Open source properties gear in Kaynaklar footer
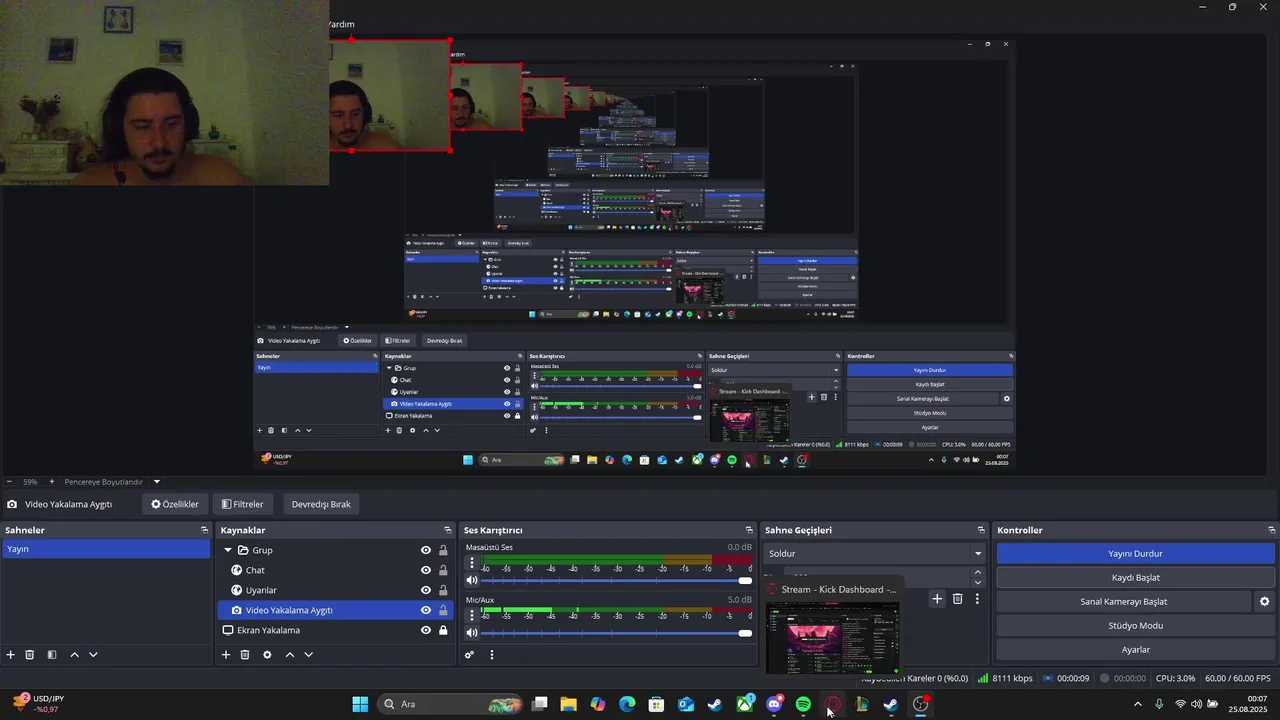This screenshot has height=720, width=1280. coord(267,655)
